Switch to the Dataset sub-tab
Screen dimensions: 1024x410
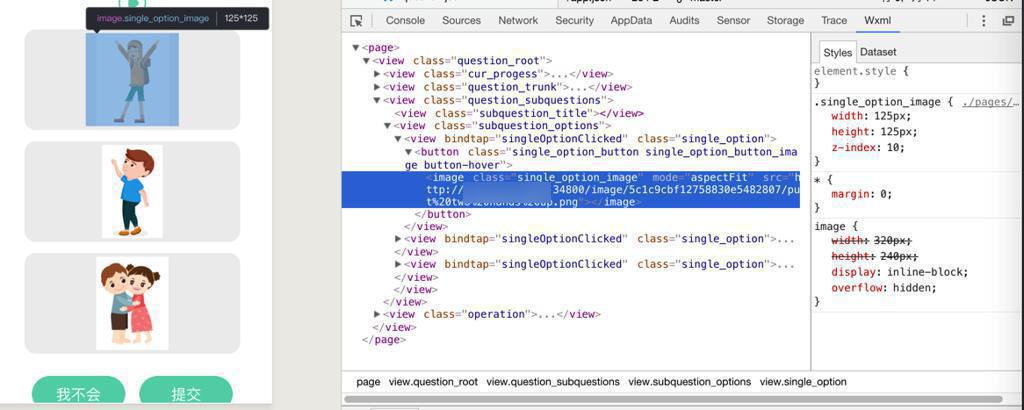click(x=878, y=52)
